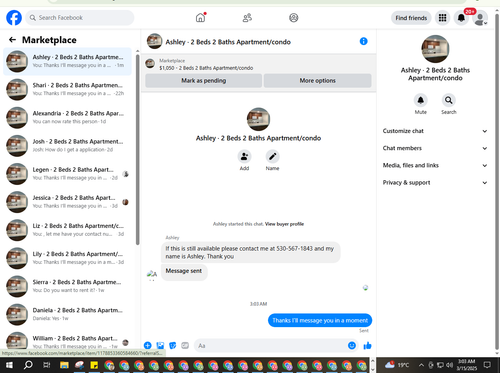Open Windows notification center icon

487,365
